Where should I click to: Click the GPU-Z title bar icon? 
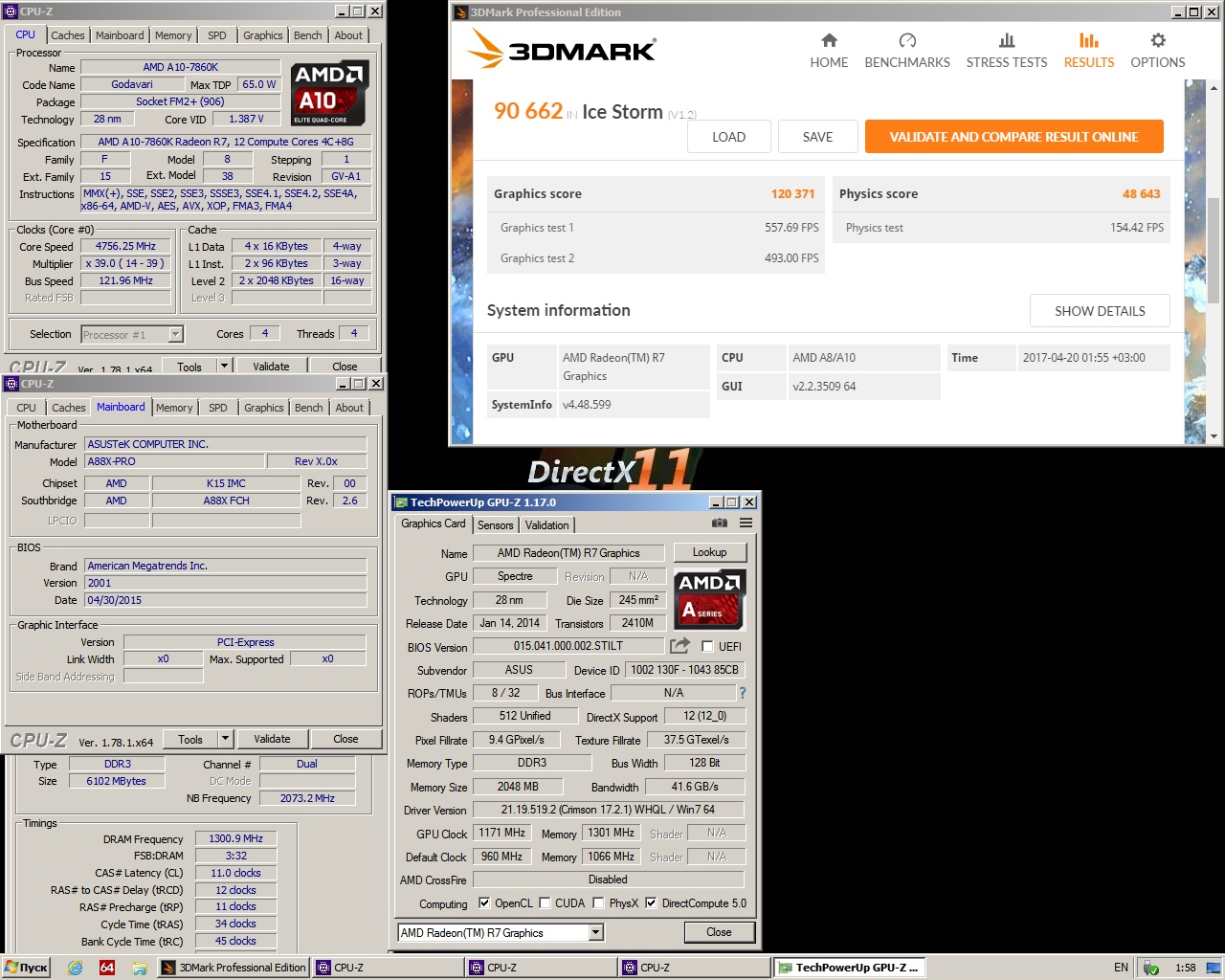tap(401, 502)
